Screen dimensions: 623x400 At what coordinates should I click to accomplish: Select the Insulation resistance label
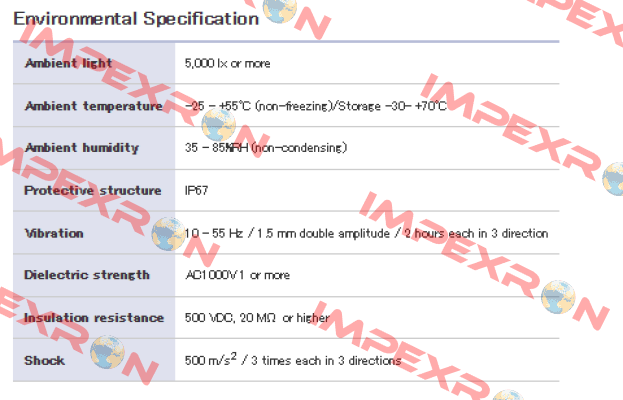pos(94,318)
